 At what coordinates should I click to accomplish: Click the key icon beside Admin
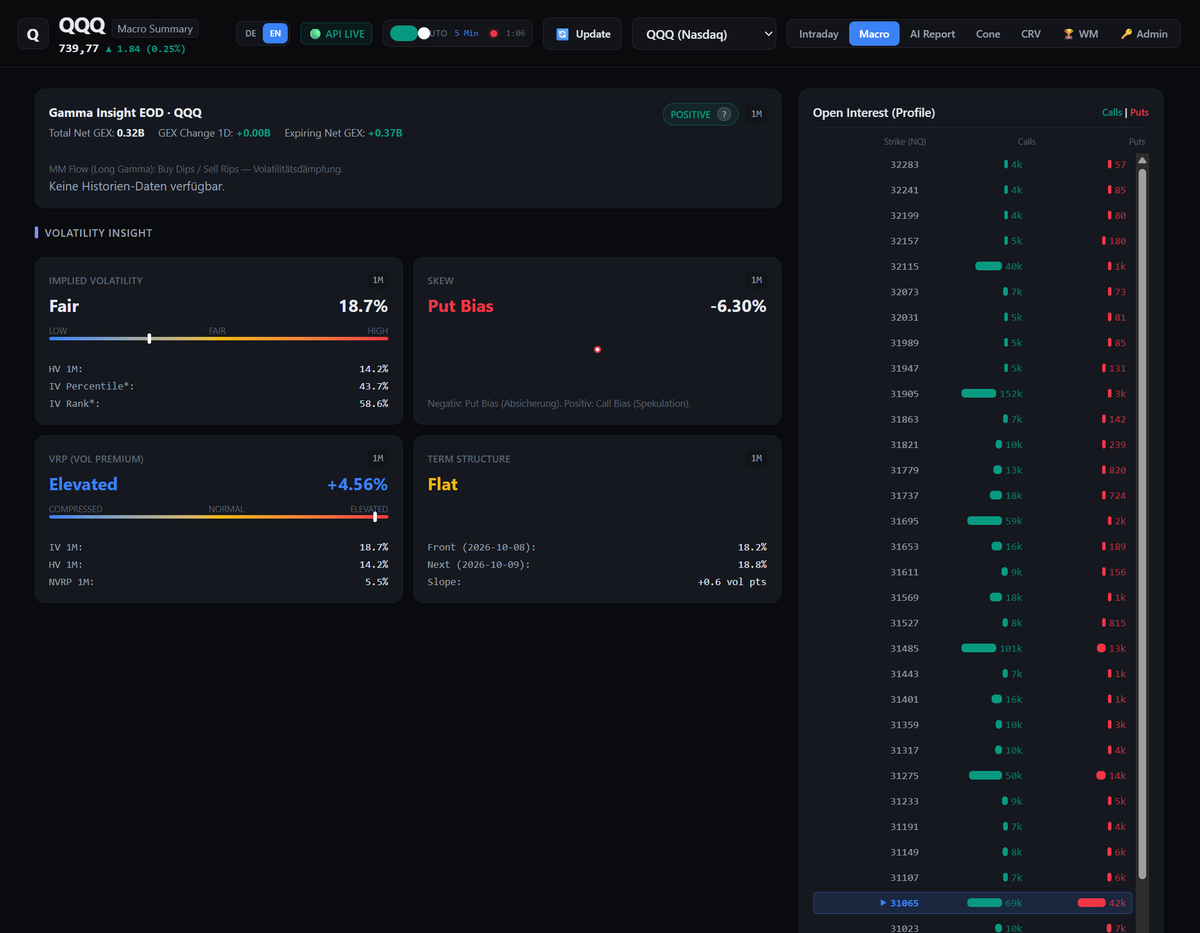click(x=1126, y=34)
